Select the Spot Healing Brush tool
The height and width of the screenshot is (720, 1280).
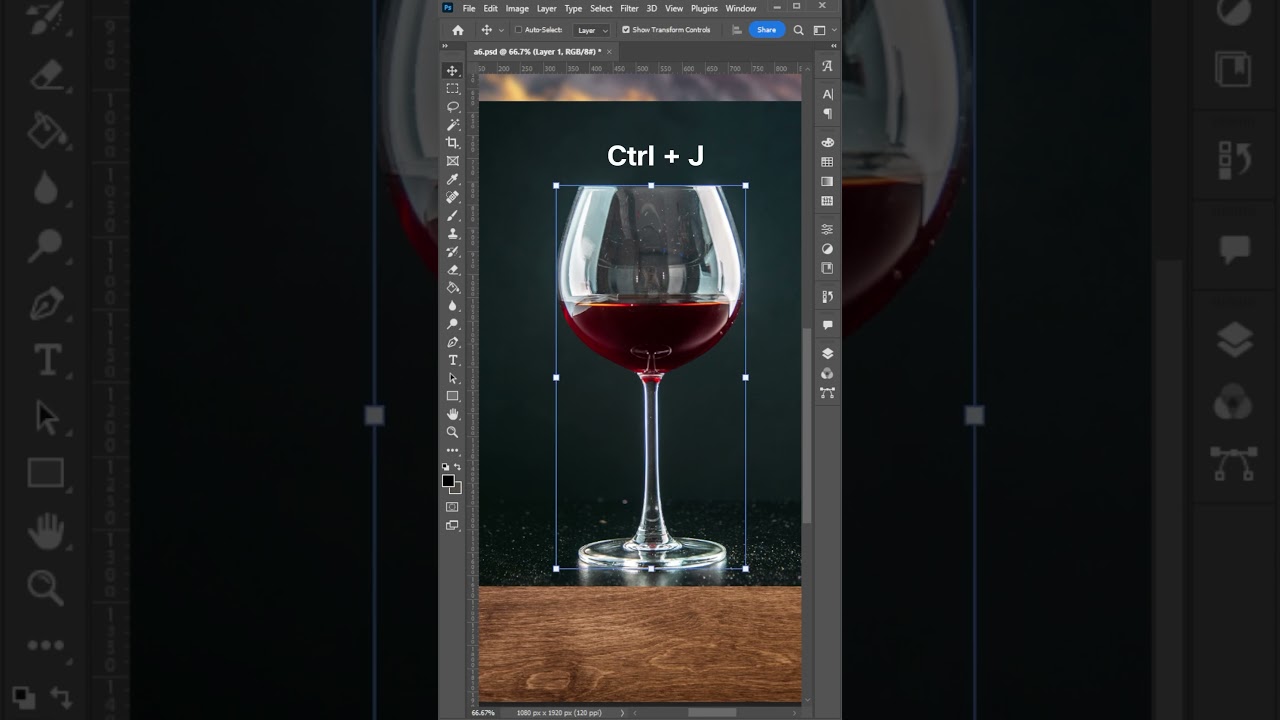pyautogui.click(x=452, y=197)
